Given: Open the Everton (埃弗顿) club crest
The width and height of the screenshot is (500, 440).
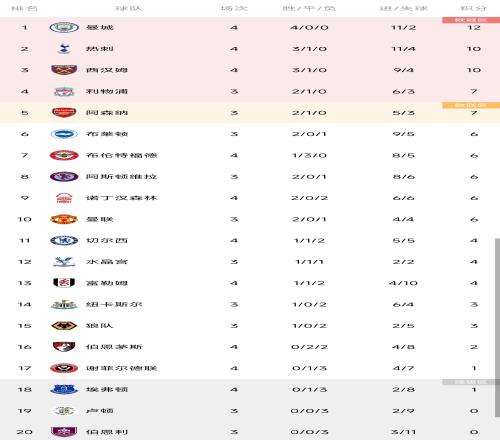Looking at the screenshot, I should [64, 389].
